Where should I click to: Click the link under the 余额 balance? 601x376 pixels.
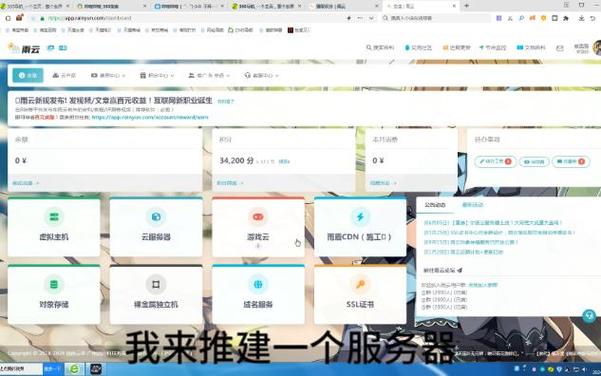(26, 183)
